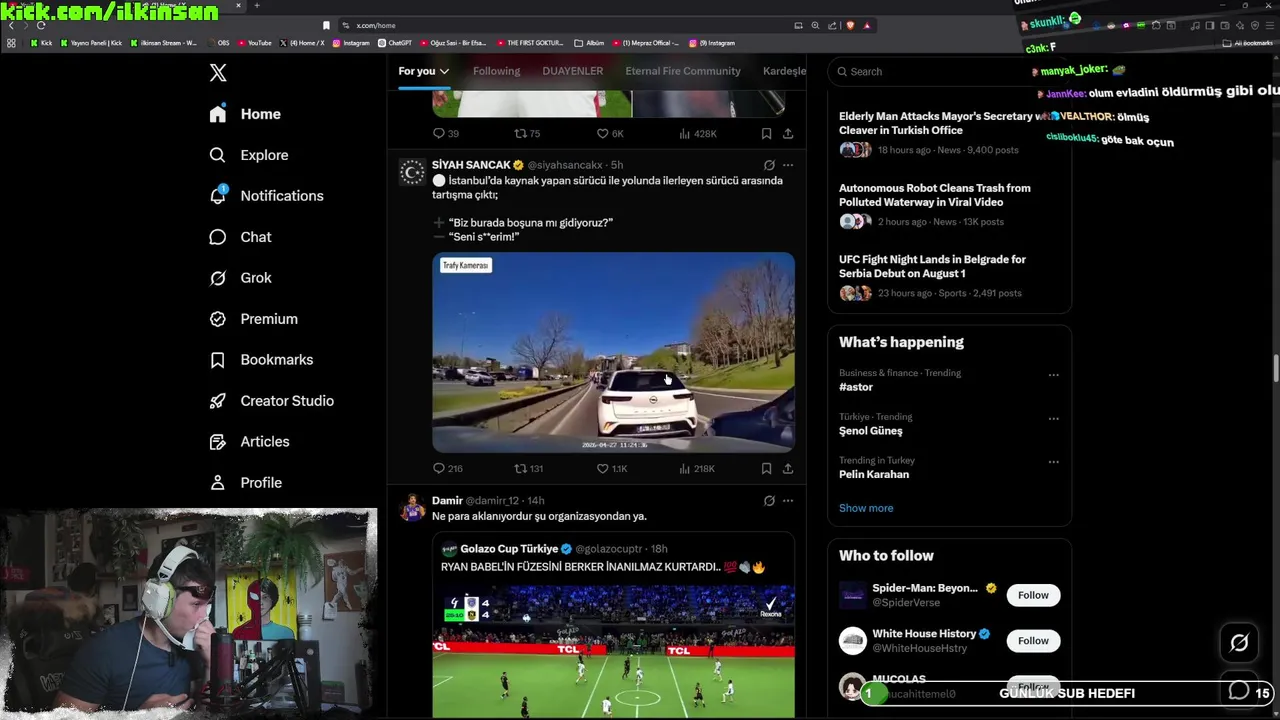This screenshot has width=1280, height=720.
Task: Open more options on SİYAH SANCAK post
Action: click(x=788, y=165)
